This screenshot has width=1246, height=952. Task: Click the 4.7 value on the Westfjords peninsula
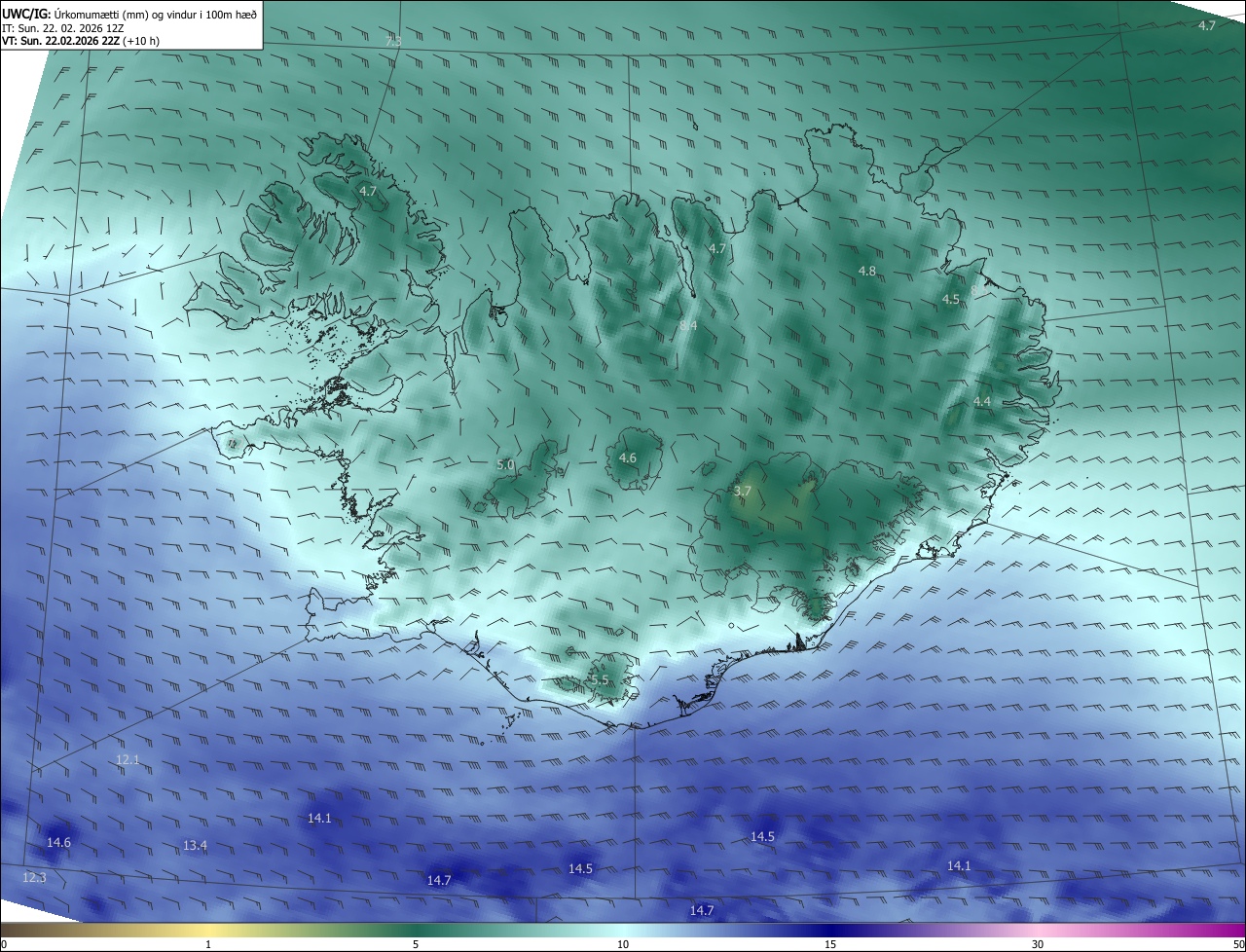pos(368,191)
